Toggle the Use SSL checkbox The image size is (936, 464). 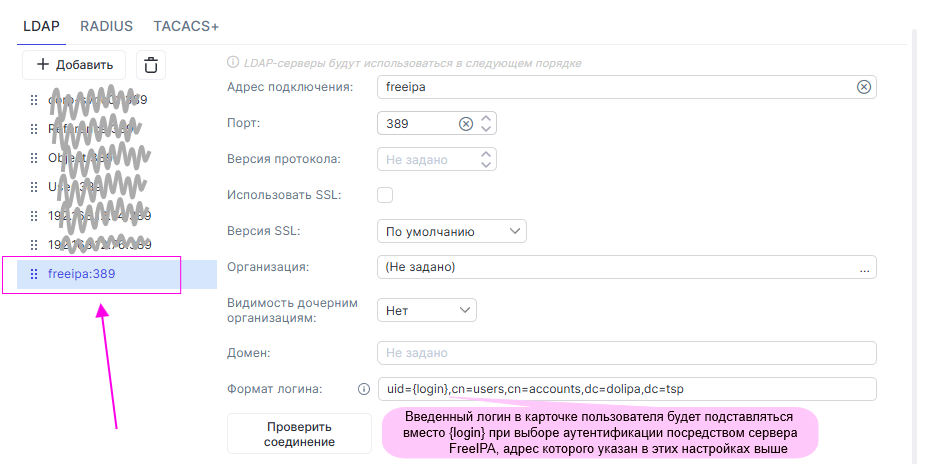tap(385, 194)
